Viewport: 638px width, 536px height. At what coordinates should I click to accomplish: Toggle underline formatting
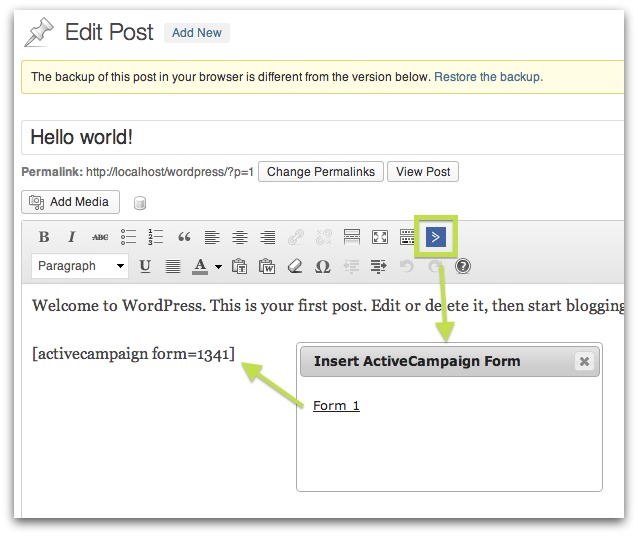point(145,267)
